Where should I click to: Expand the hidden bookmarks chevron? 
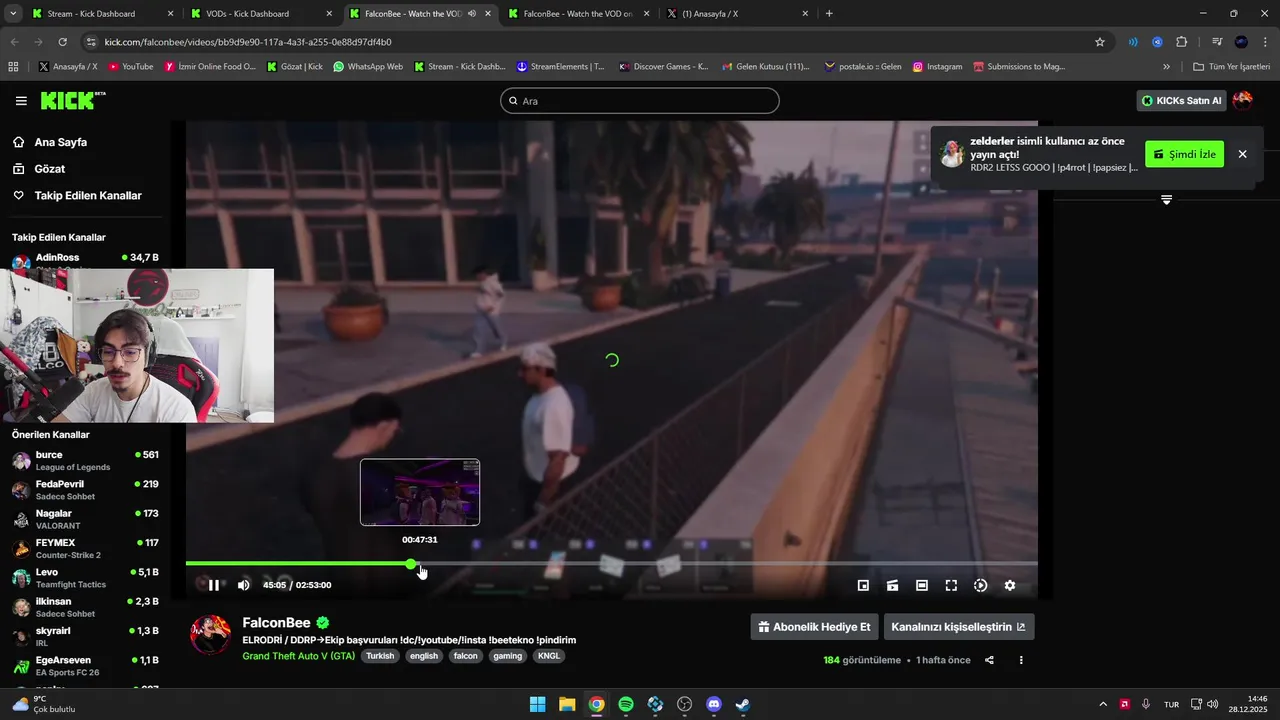click(1166, 67)
